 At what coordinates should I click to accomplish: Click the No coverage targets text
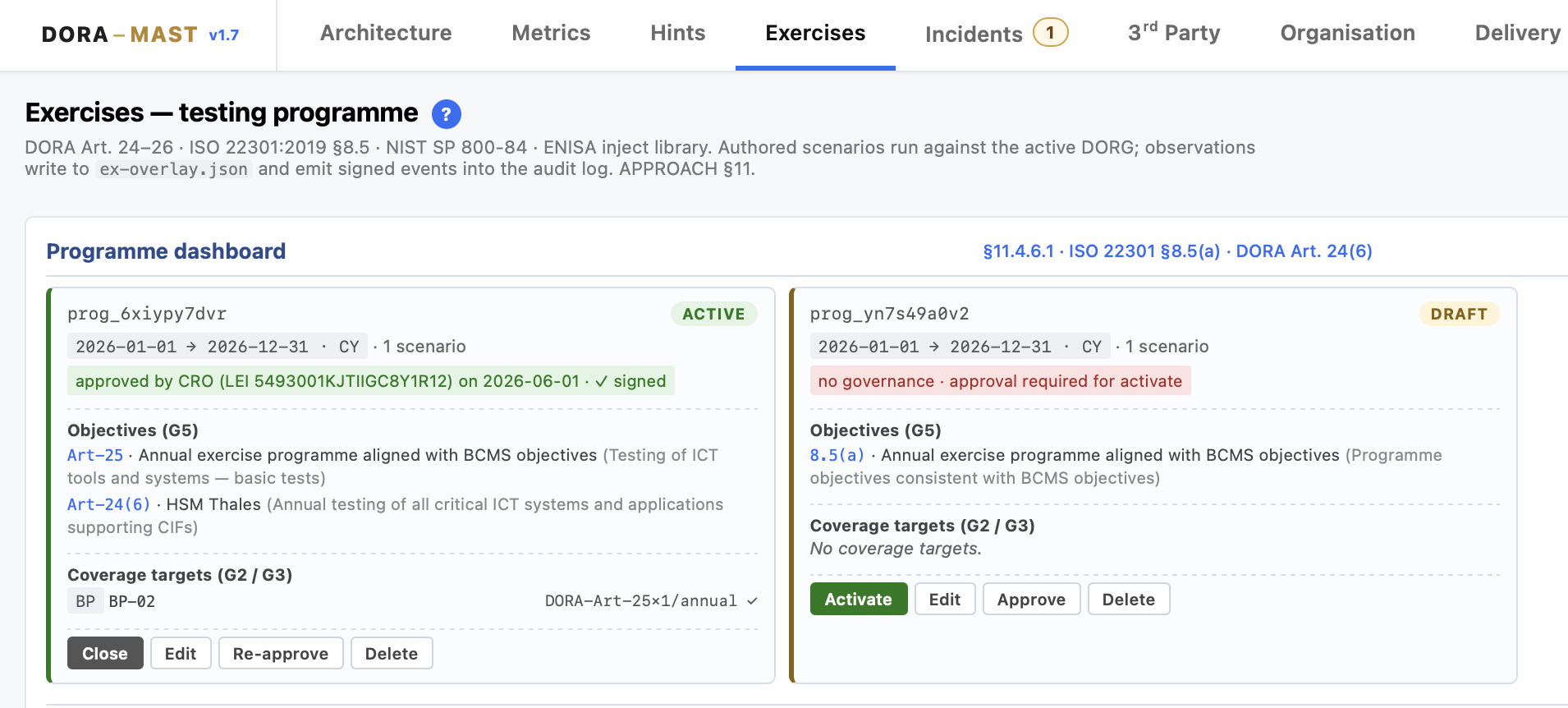[896, 549]
